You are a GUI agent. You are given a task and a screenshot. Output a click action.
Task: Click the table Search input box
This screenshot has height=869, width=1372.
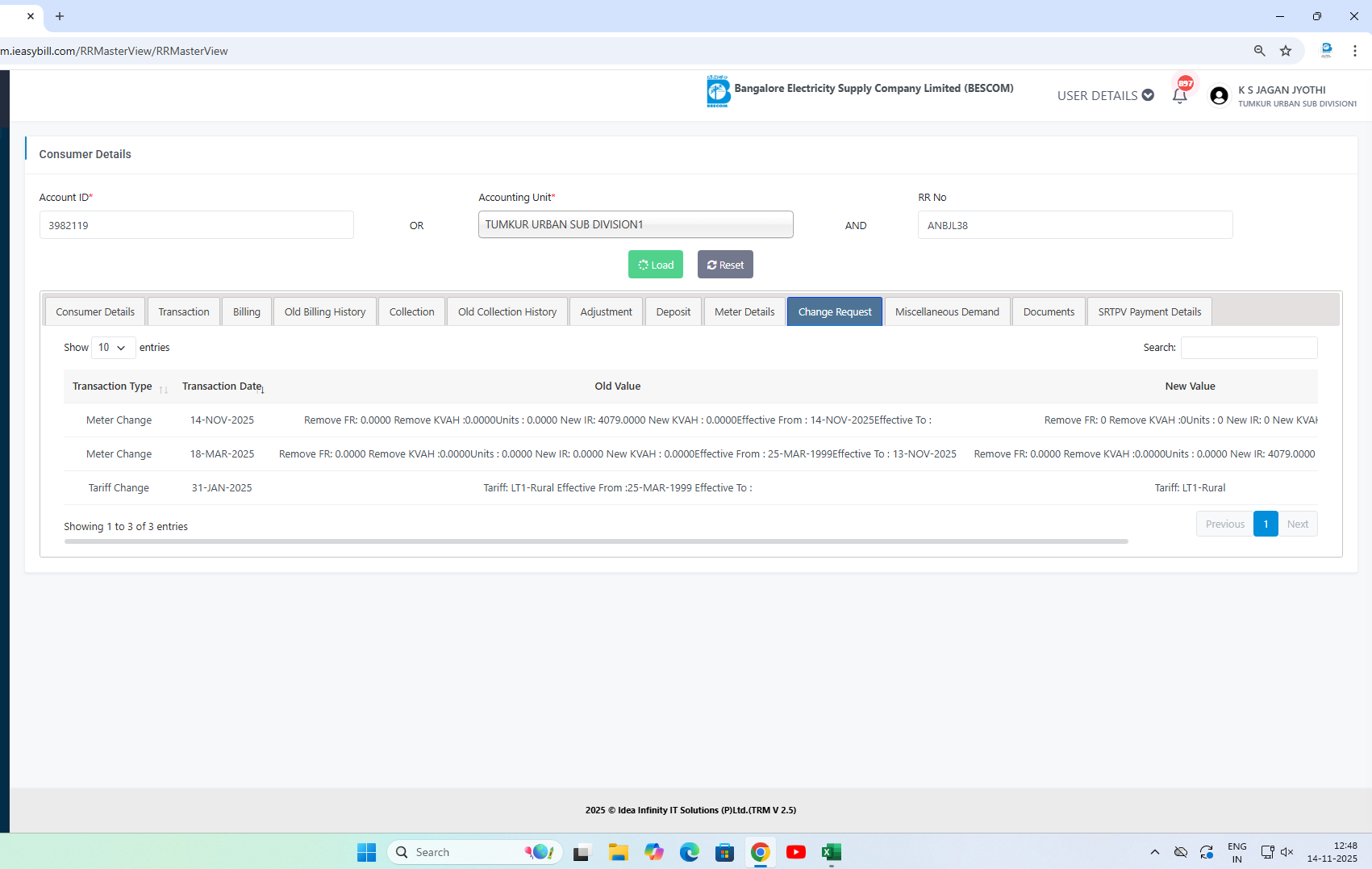(x=1249, y=348)
